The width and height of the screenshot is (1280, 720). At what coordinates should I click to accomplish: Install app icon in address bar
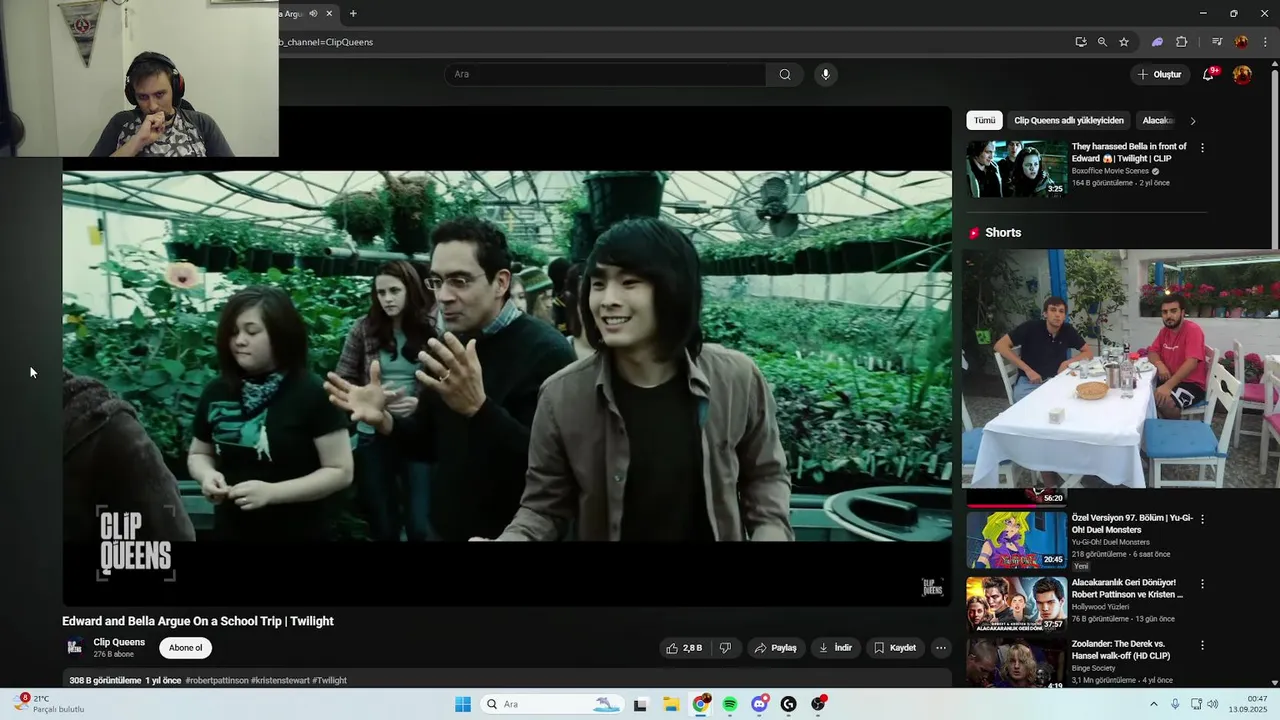[x=1081, y=42]
